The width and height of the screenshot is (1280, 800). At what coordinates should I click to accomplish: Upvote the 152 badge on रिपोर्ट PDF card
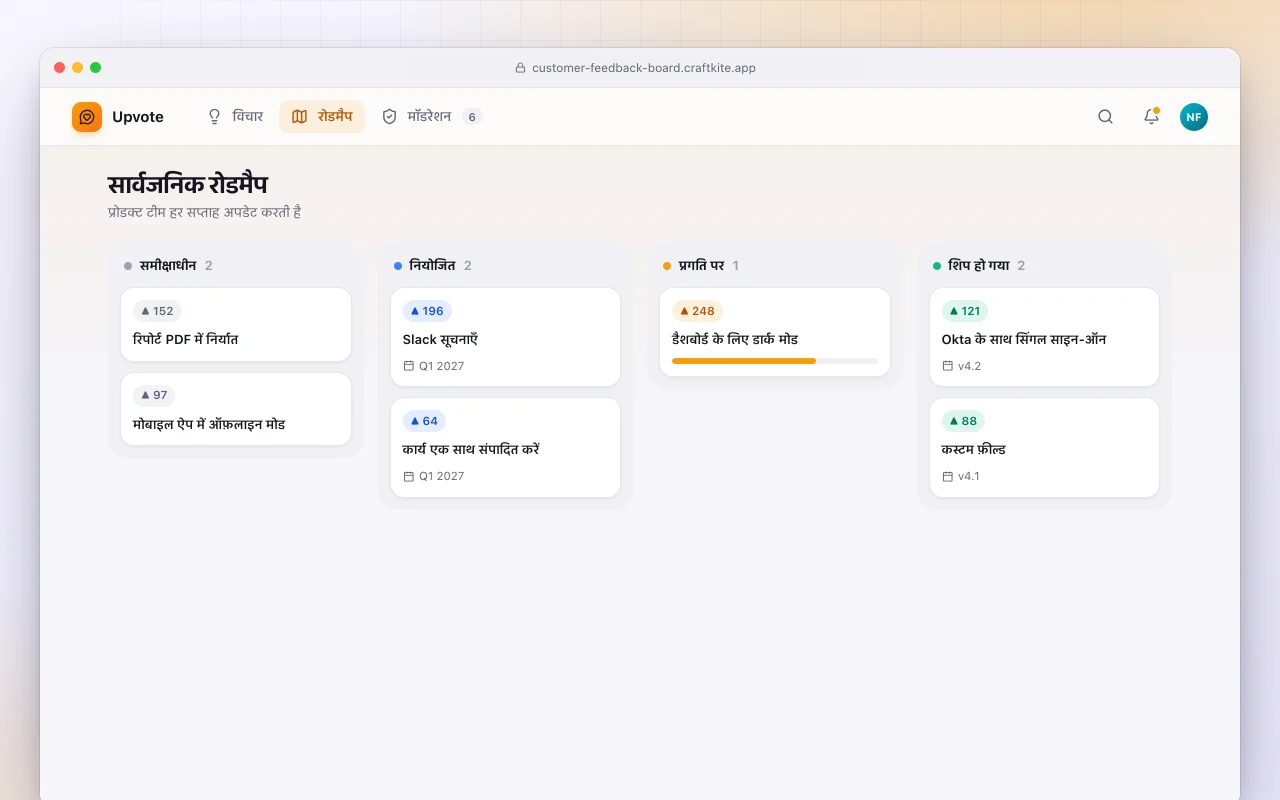158,311
